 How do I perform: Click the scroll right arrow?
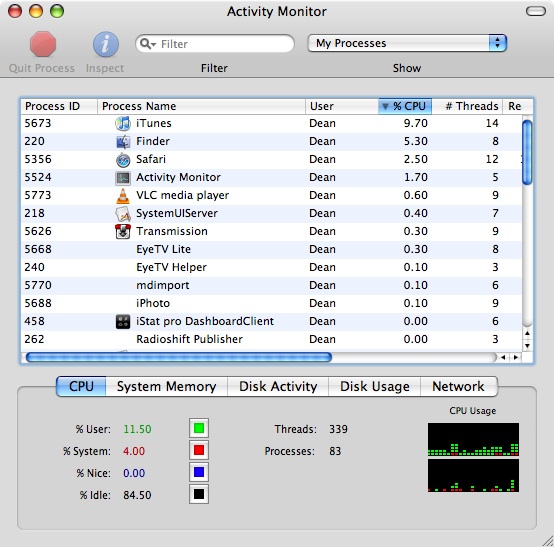516,357
